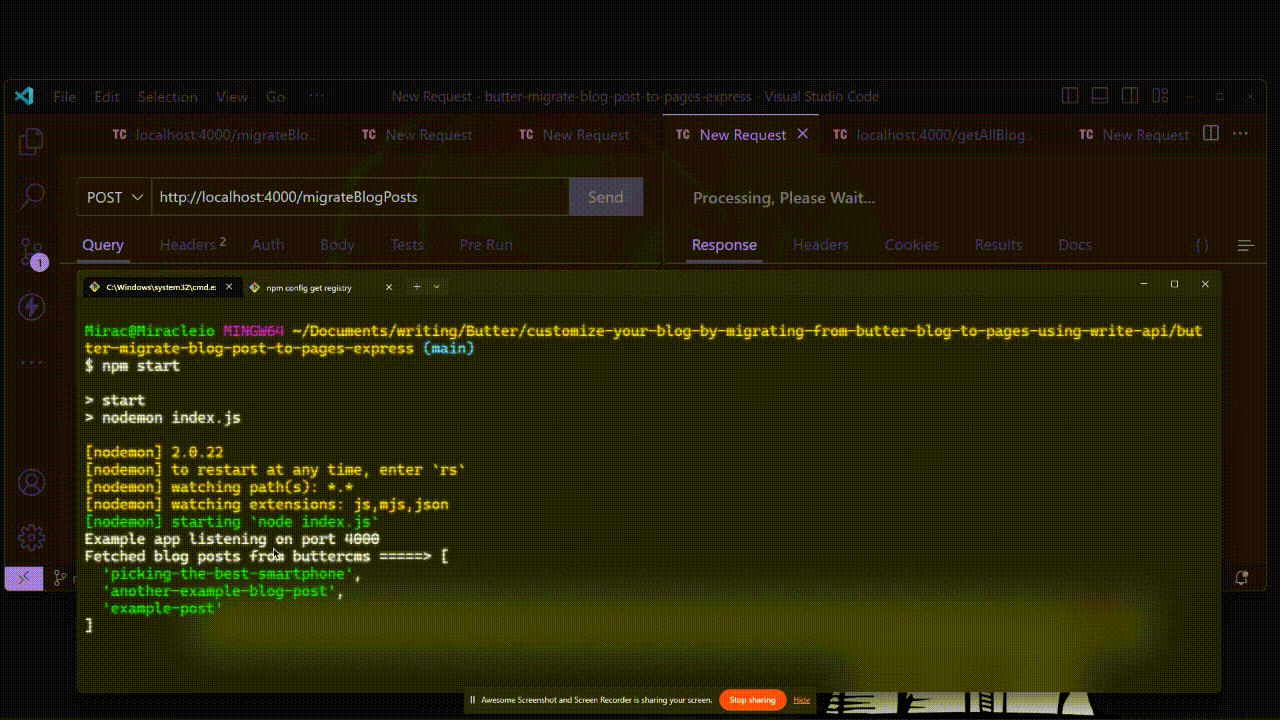Click the remote window indicator in status bar

24,577
